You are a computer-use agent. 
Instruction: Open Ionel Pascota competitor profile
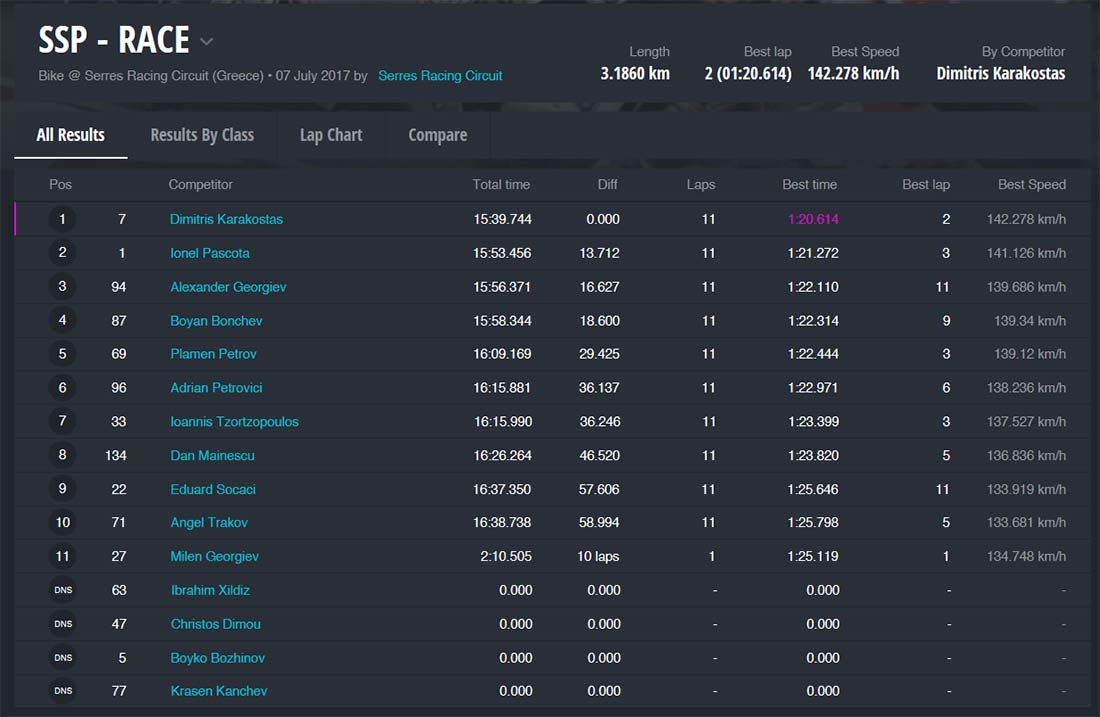click(210, 253)
